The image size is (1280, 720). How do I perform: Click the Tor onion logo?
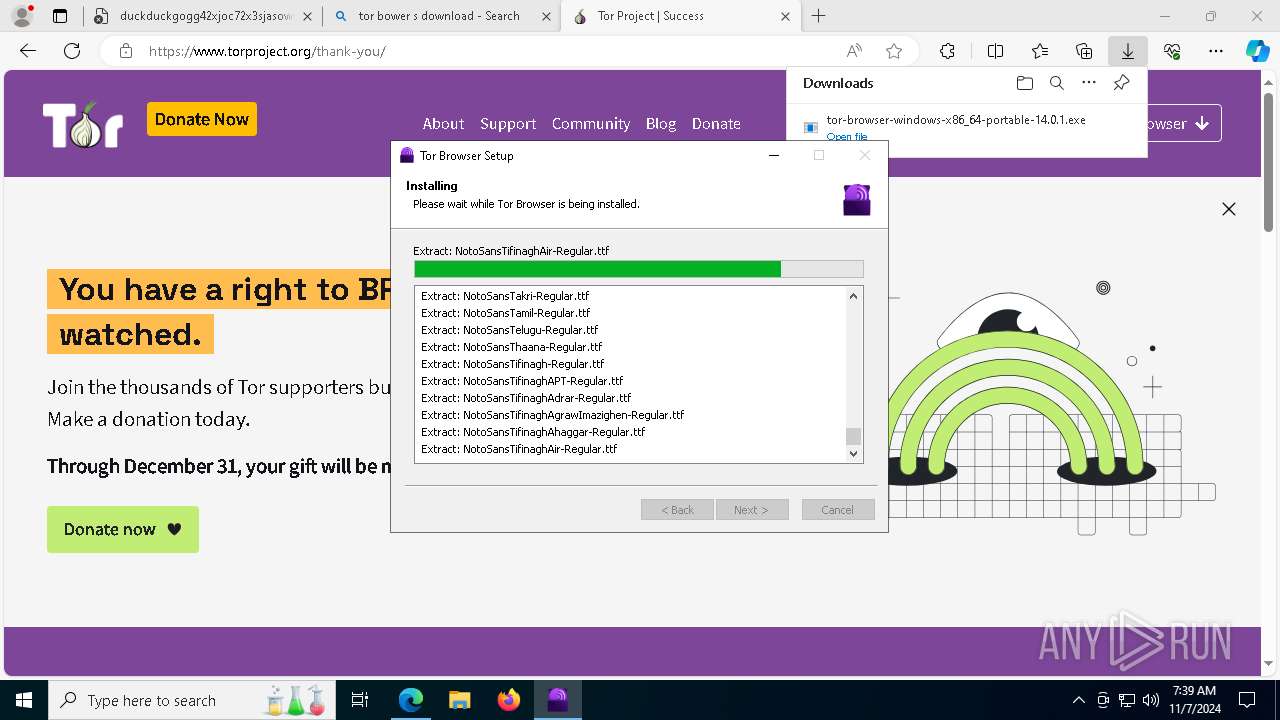point(83,125)
